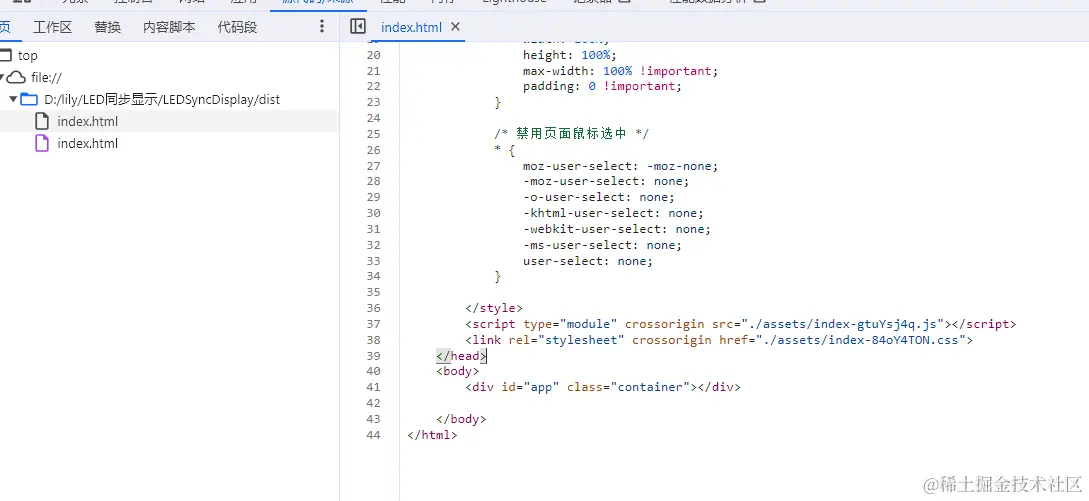Switch to the 工作区 tab

53,27
